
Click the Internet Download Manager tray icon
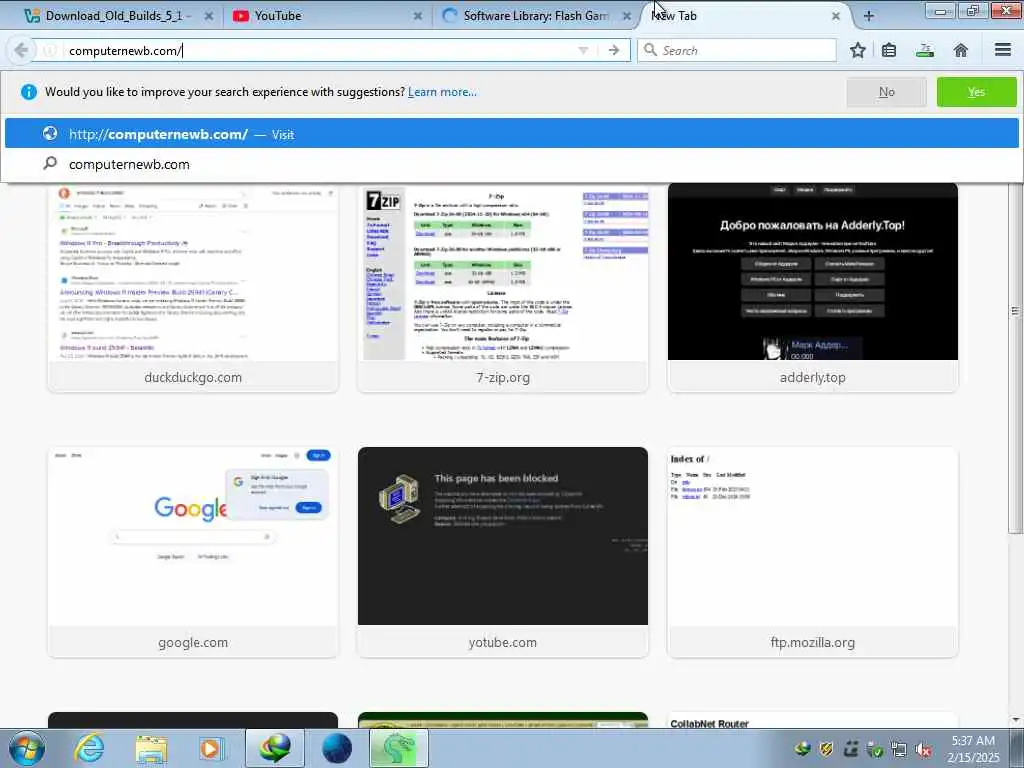pos(803,750)
